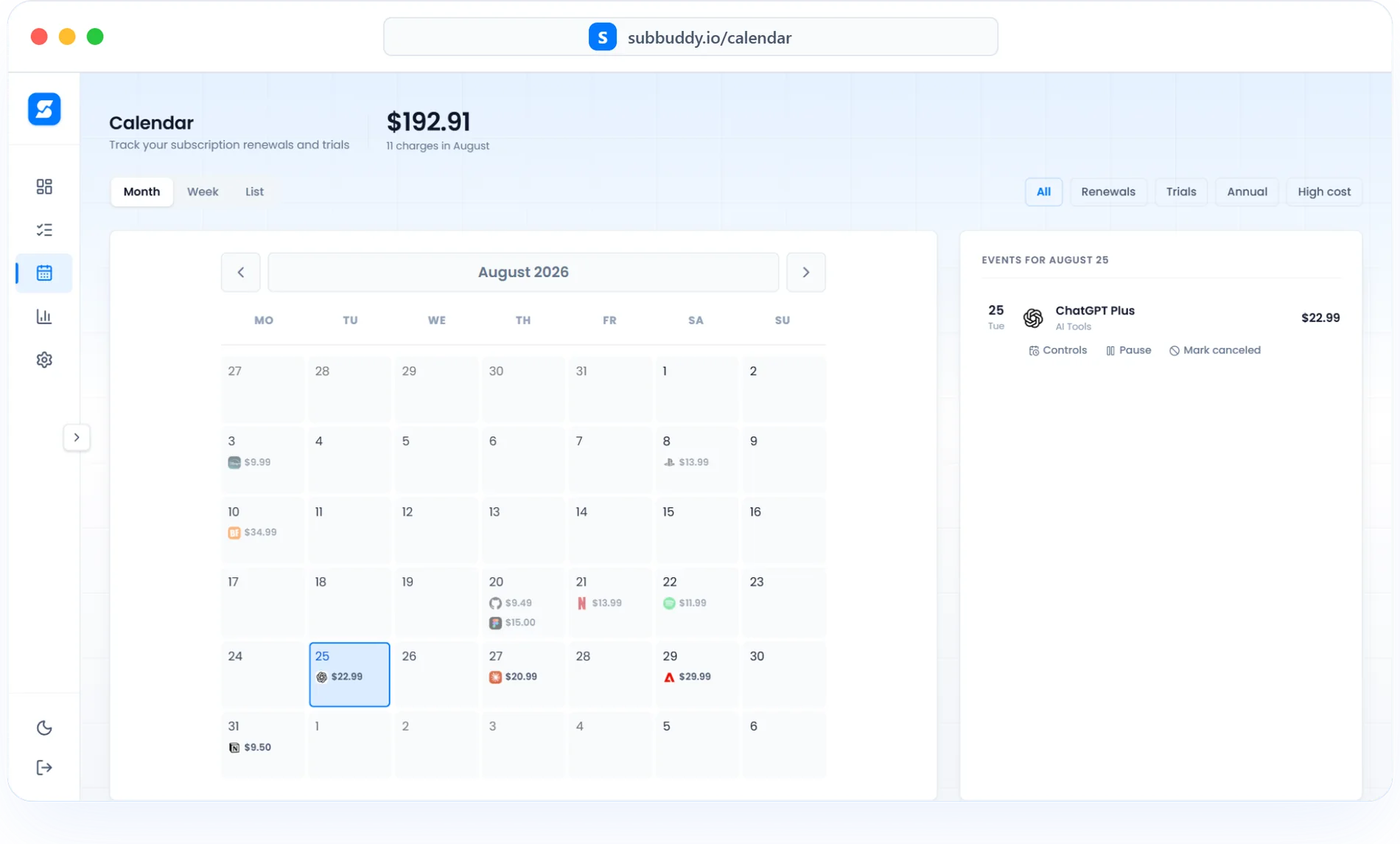Select the Spotify $11.99 charge
Image resolution: width=1400 pixels, height=844 pixels.
(685, 603)
